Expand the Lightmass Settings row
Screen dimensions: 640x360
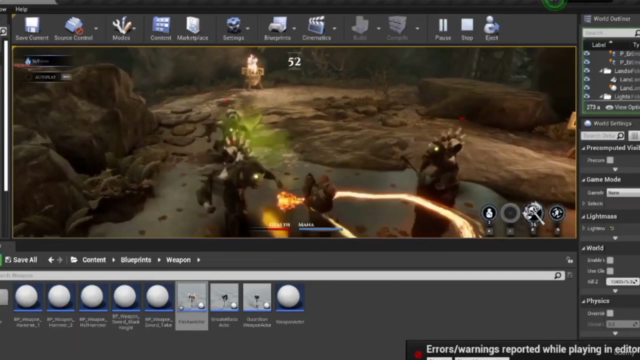[x=584, y=228]
